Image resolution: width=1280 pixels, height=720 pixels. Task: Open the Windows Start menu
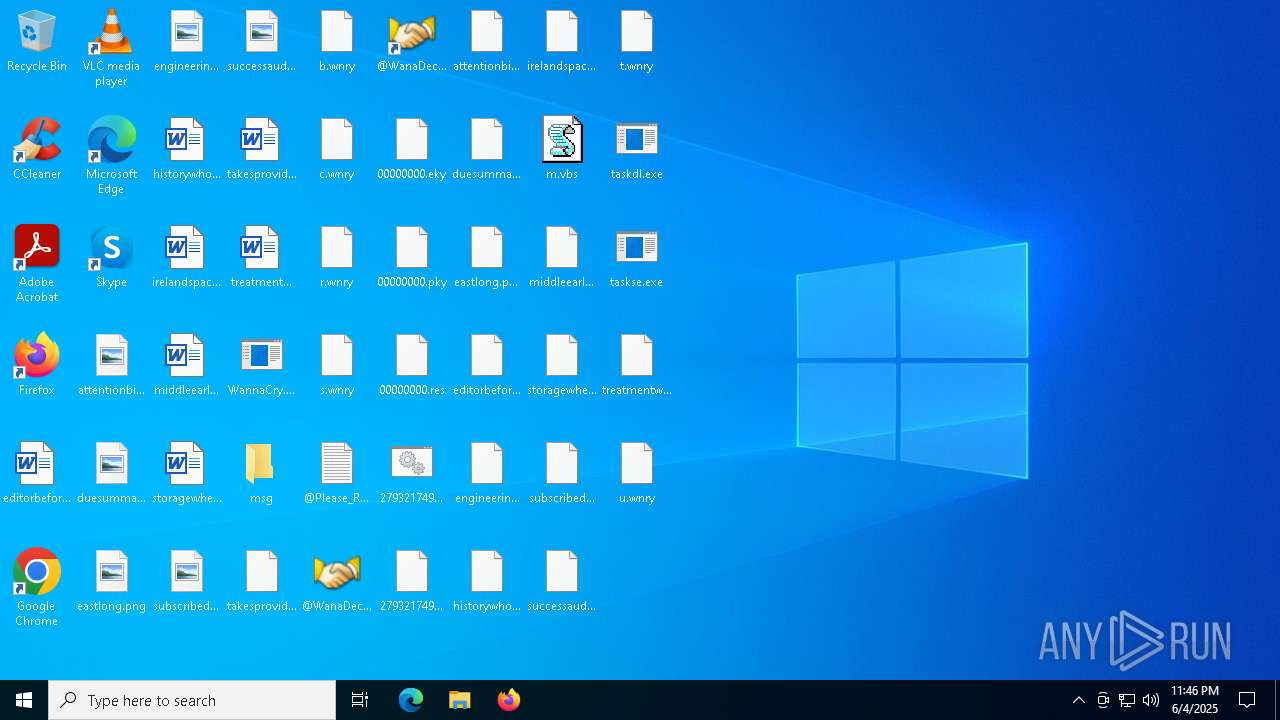coord(24,700)
